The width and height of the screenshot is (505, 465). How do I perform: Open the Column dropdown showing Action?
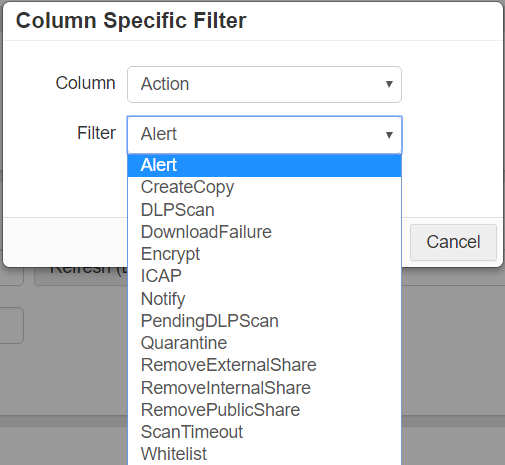[x=264, y=84]
